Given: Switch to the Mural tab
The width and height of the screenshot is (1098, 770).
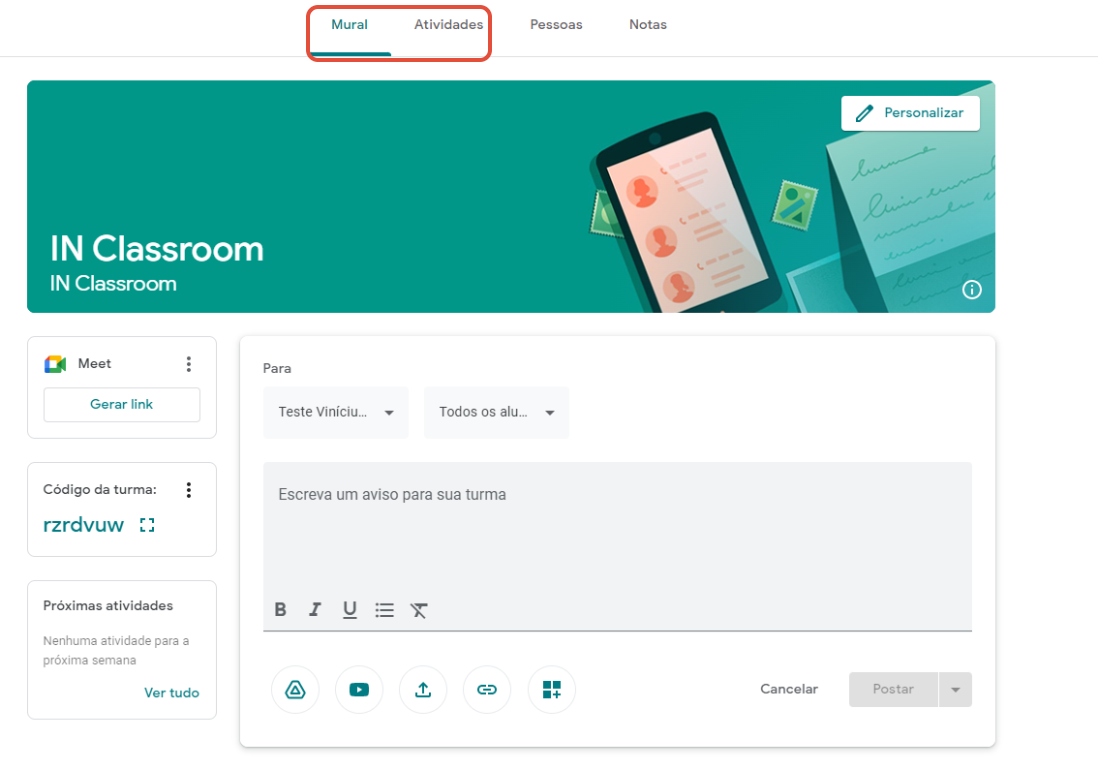Looking at the screenshot, I should click(349, 24).
